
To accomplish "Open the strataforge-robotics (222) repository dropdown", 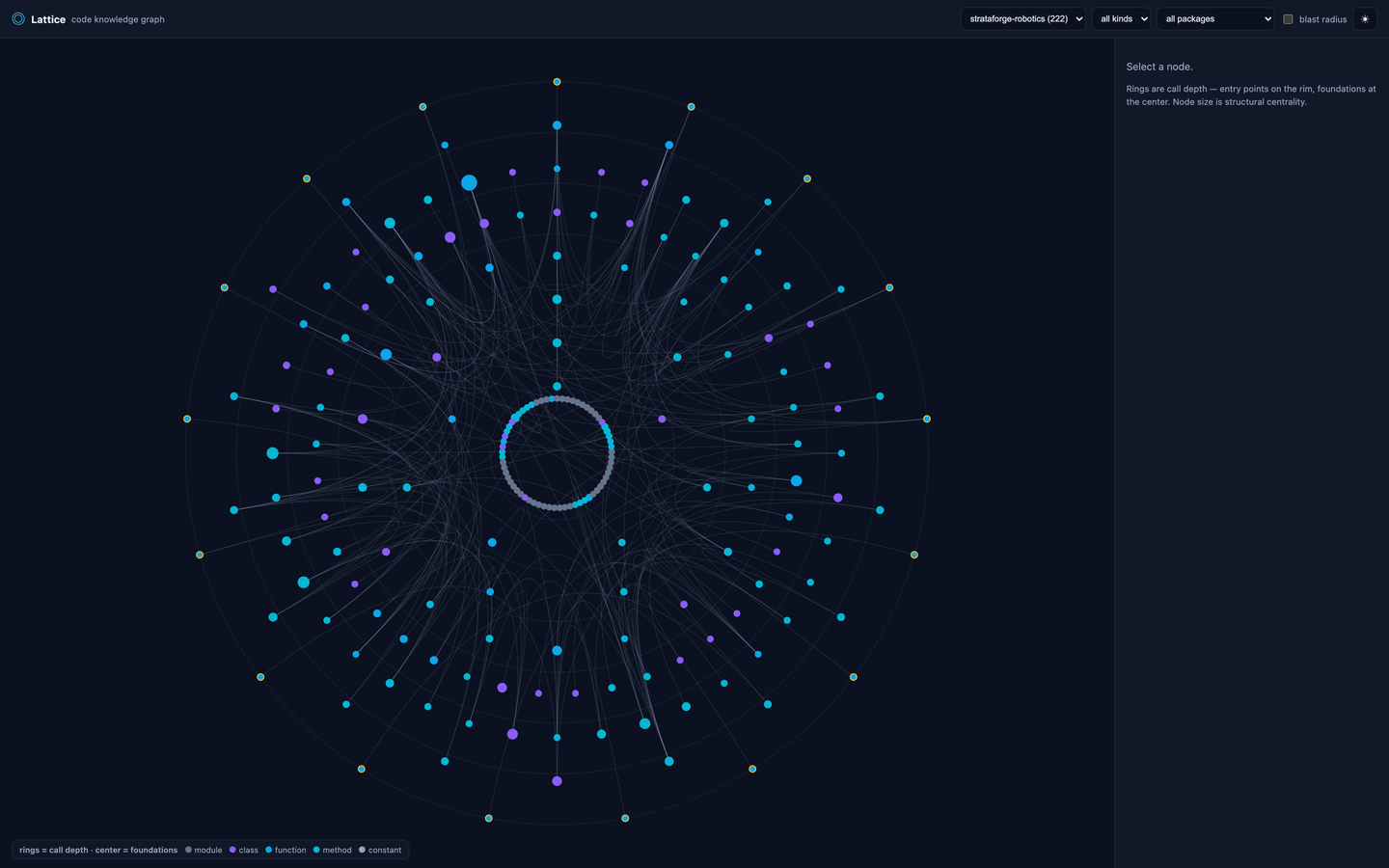I will click(x=1023, y=19).
